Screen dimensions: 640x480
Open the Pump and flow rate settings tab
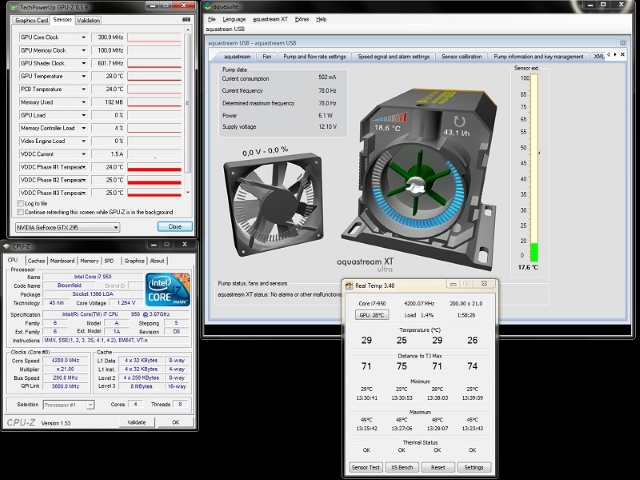click(x=316, y=57)
